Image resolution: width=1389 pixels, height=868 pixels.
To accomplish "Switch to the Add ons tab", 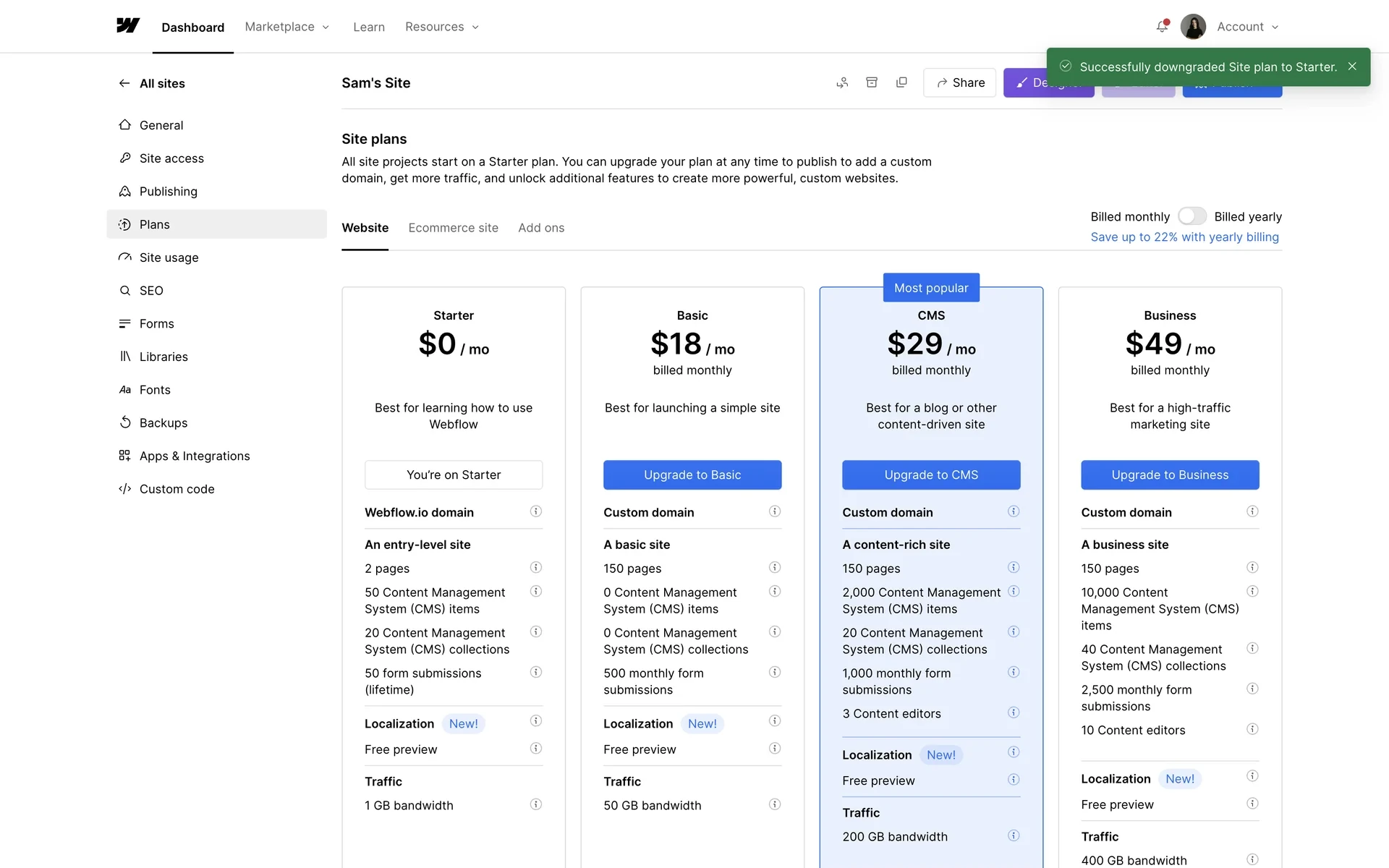I will pos(541,228).
